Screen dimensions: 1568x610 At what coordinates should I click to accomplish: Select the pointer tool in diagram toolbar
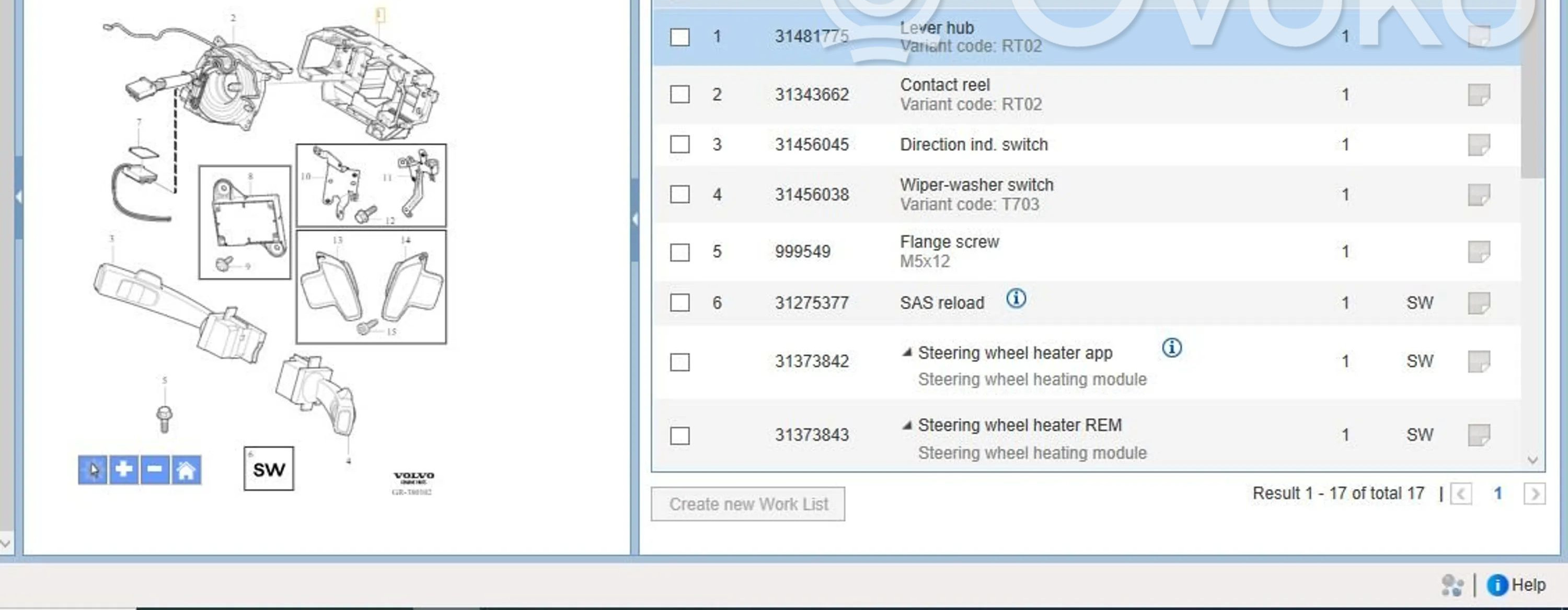(93, 470)
